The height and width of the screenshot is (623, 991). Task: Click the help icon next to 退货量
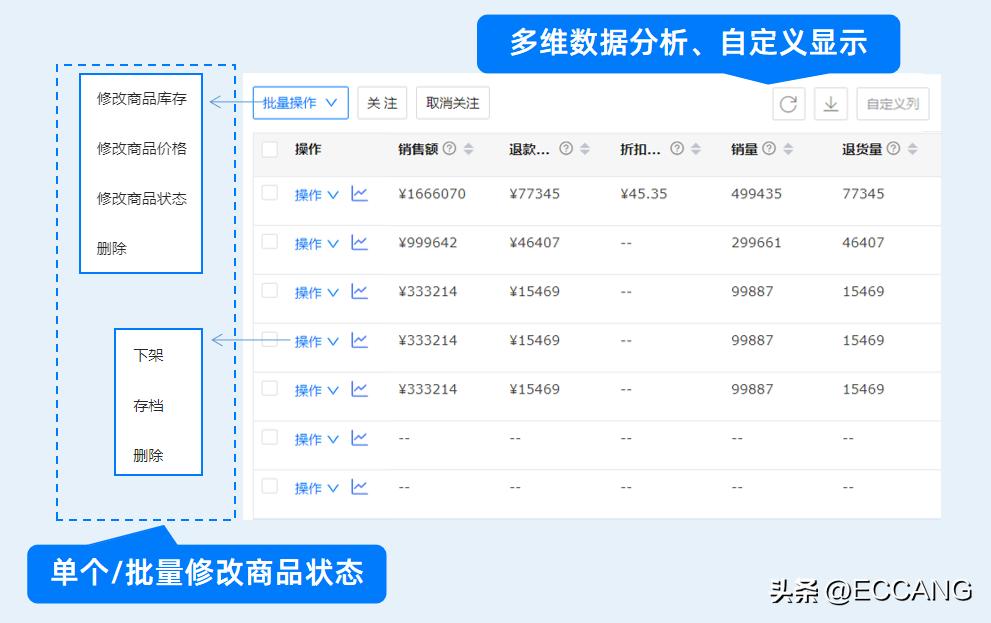click(x=893, y=148)
